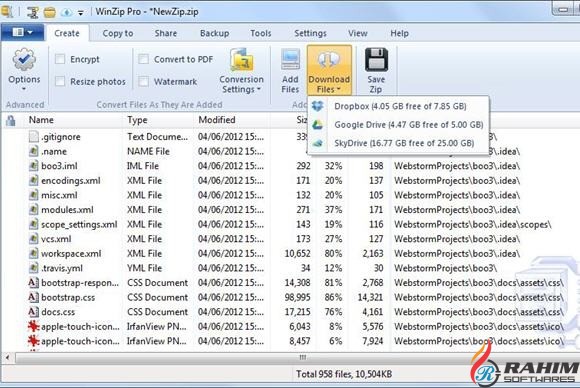580x388 pixels.
Task: Click the file icon next to modules.xml
Action: tap(34, 210)
